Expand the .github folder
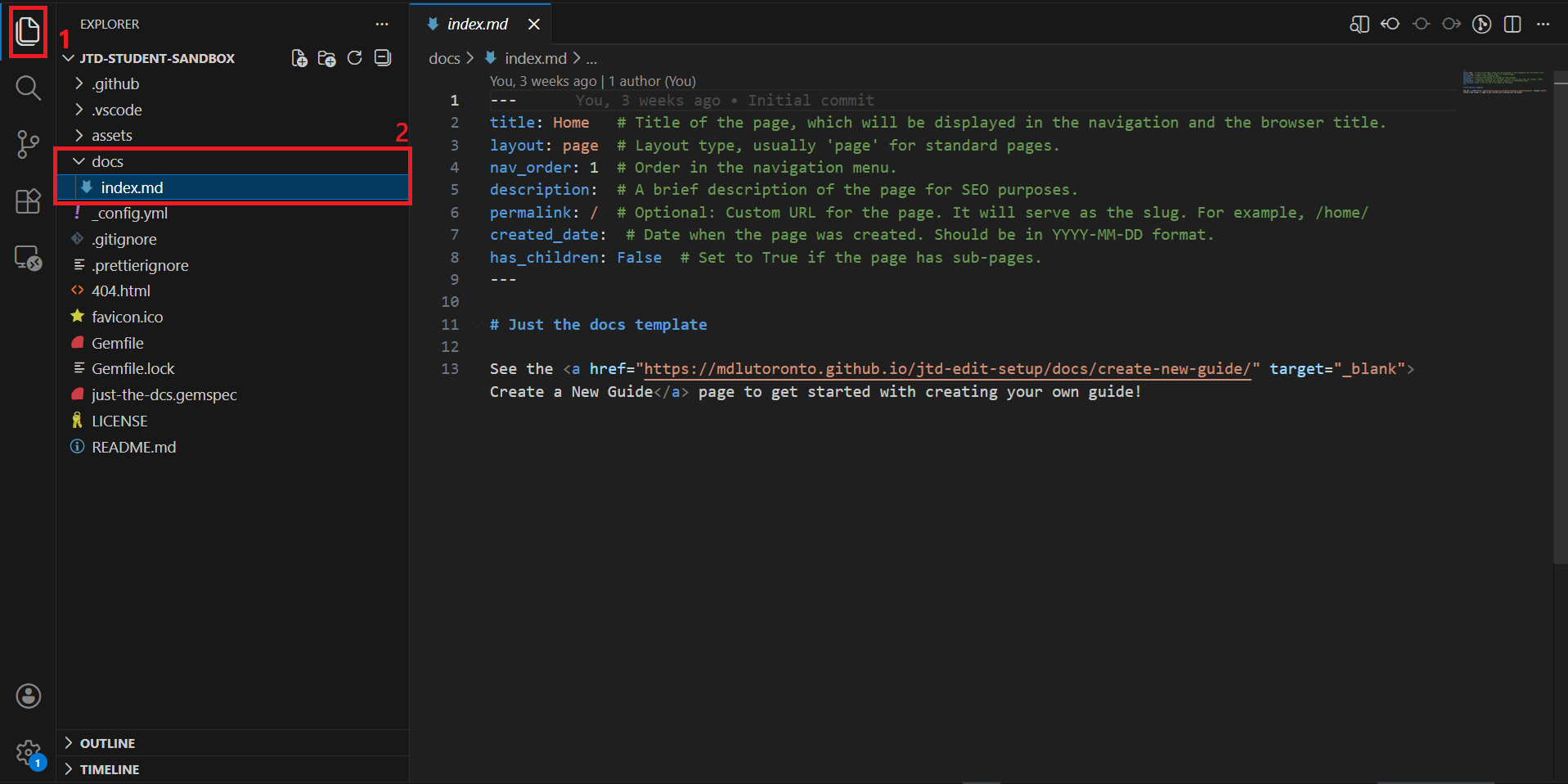1568x784 pixels. 115,84
